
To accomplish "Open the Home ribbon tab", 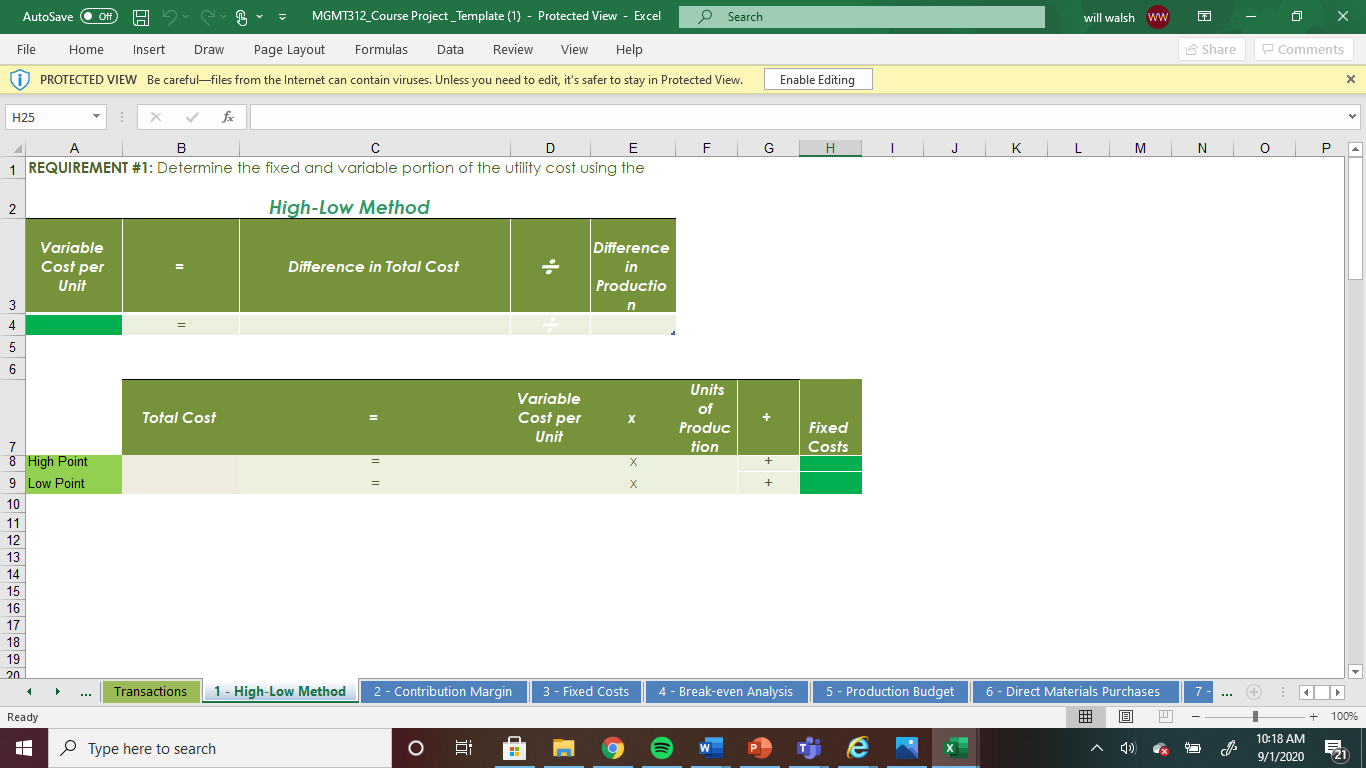I will pos(86,49).
